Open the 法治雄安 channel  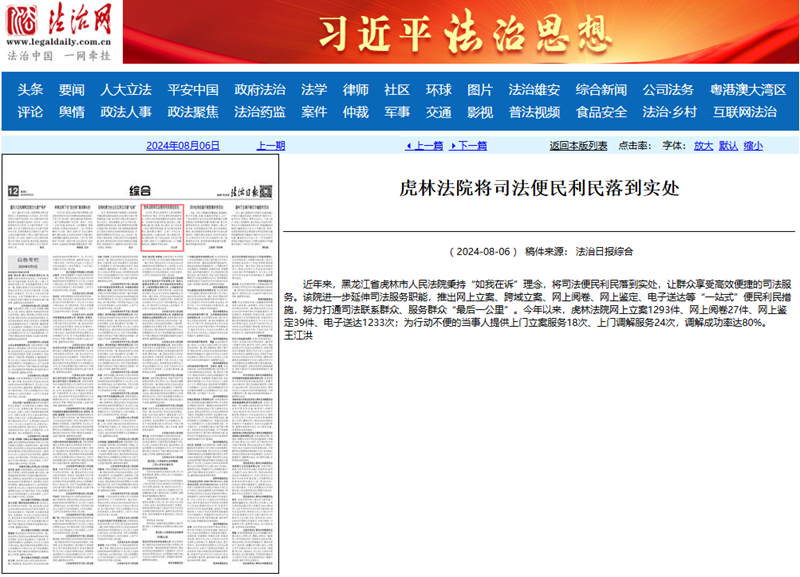[534, 90]
